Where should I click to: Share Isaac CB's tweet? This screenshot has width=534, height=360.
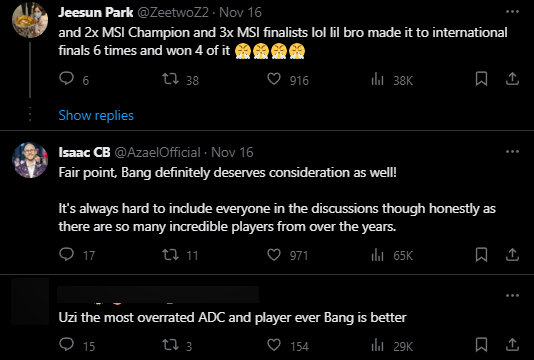point(512,254)
